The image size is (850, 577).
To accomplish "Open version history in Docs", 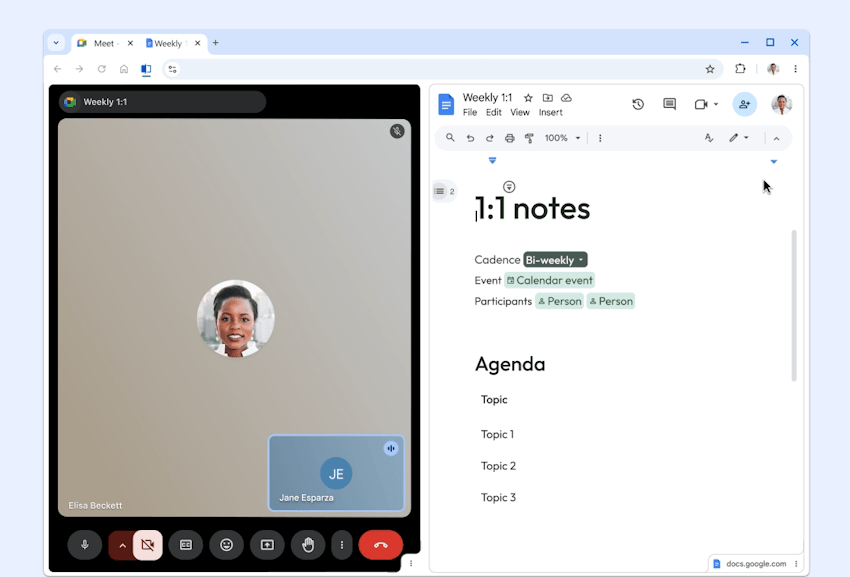I will 638,104.
